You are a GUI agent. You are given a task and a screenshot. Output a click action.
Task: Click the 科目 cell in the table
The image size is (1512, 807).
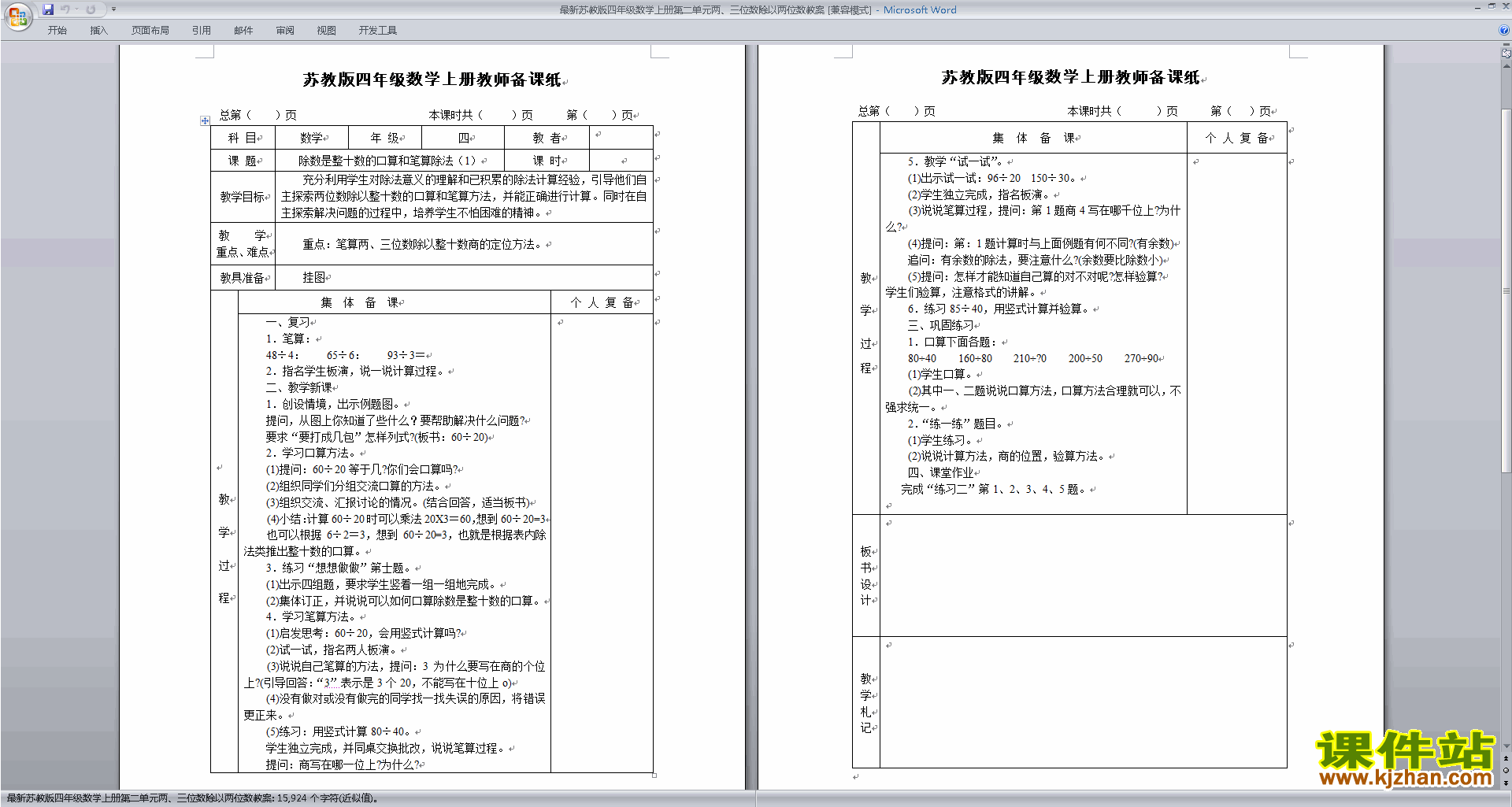(243, 138)
